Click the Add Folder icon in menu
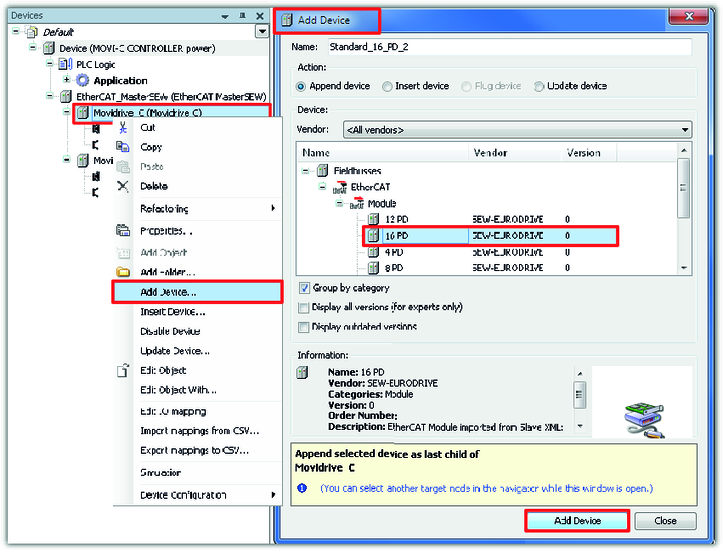The height and width of the screenshot is (553, 723). click(x=123, y=272)
